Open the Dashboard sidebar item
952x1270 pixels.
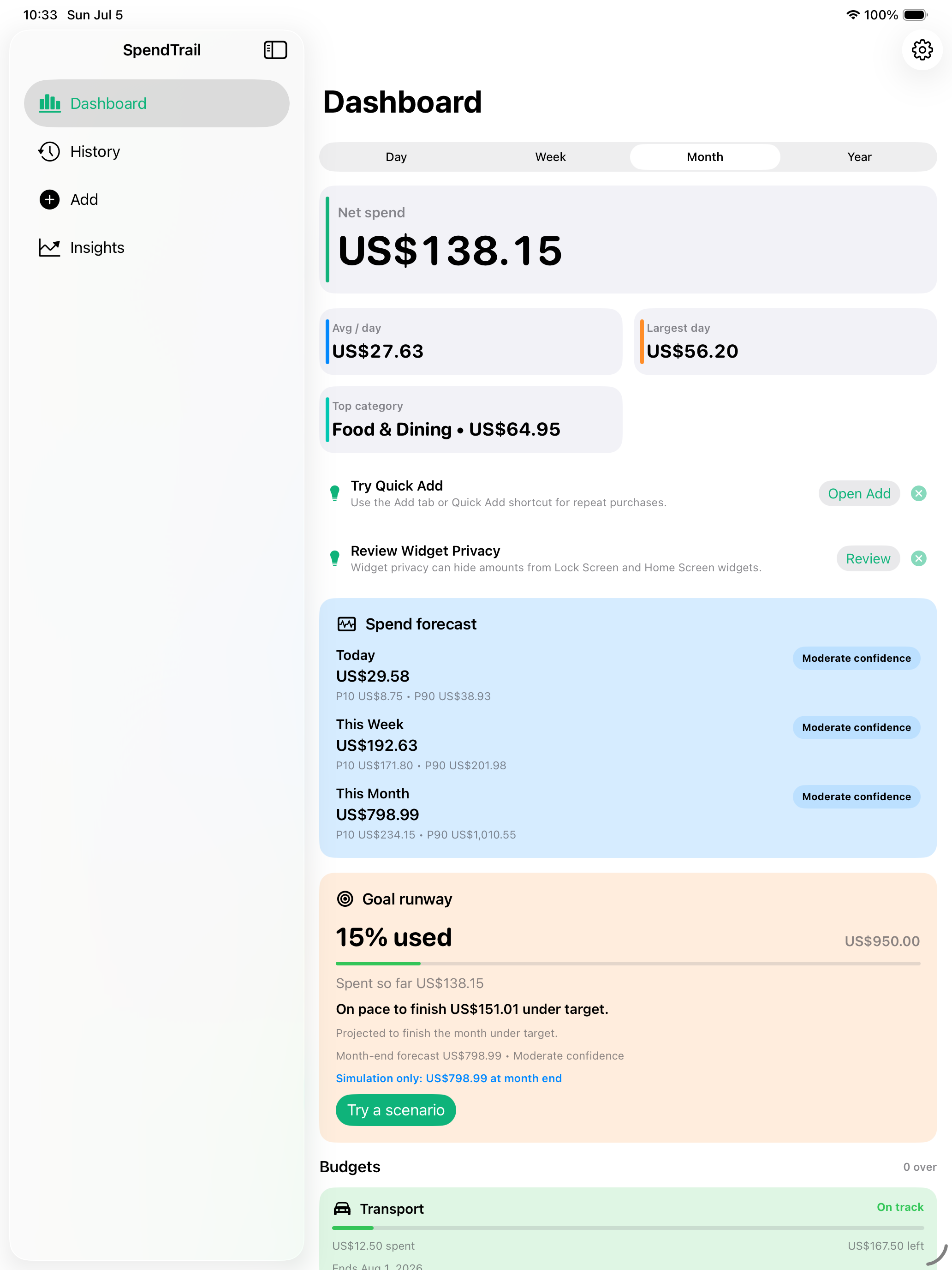(x=157, y=103)
